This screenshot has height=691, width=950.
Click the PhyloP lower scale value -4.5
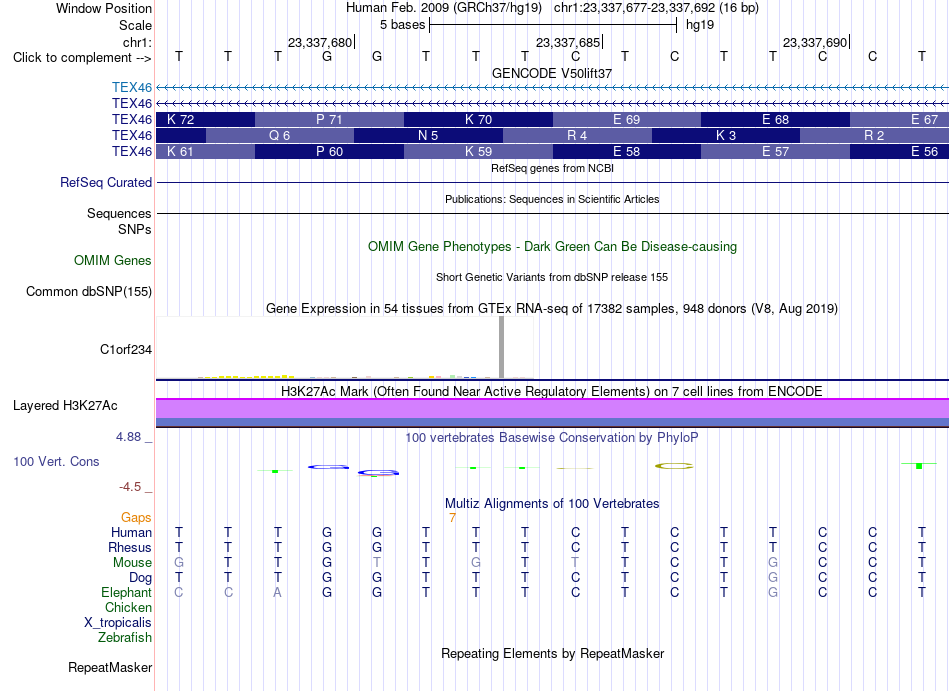130,487
